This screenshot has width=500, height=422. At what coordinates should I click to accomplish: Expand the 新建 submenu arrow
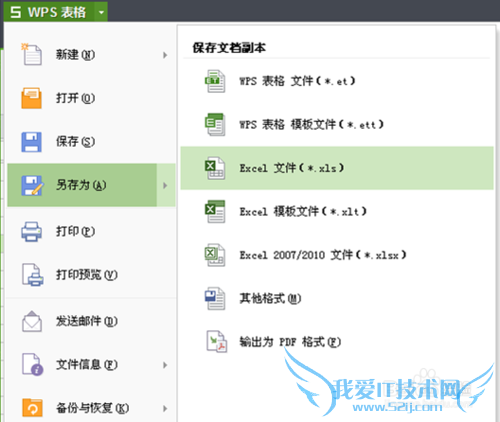[165, 55]
